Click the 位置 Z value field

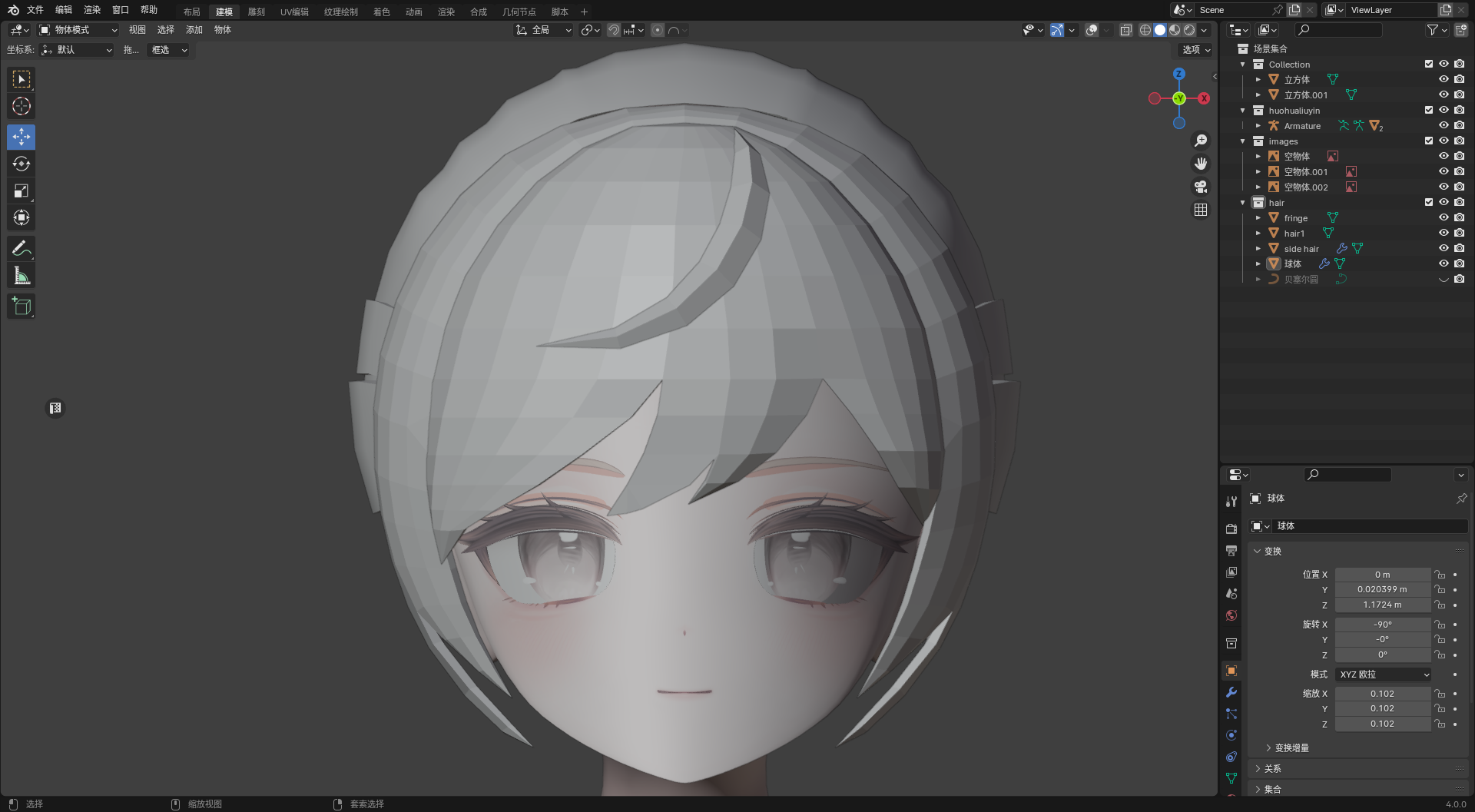[x=1382, y=605]
